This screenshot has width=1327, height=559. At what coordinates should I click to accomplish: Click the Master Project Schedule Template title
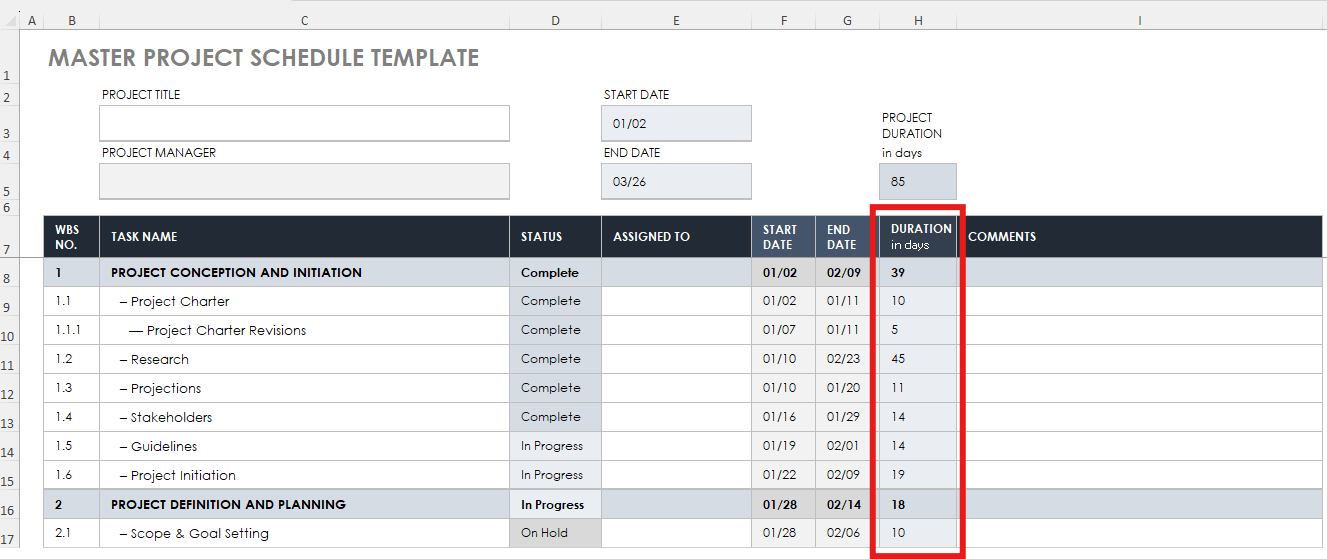pos(264,58)
